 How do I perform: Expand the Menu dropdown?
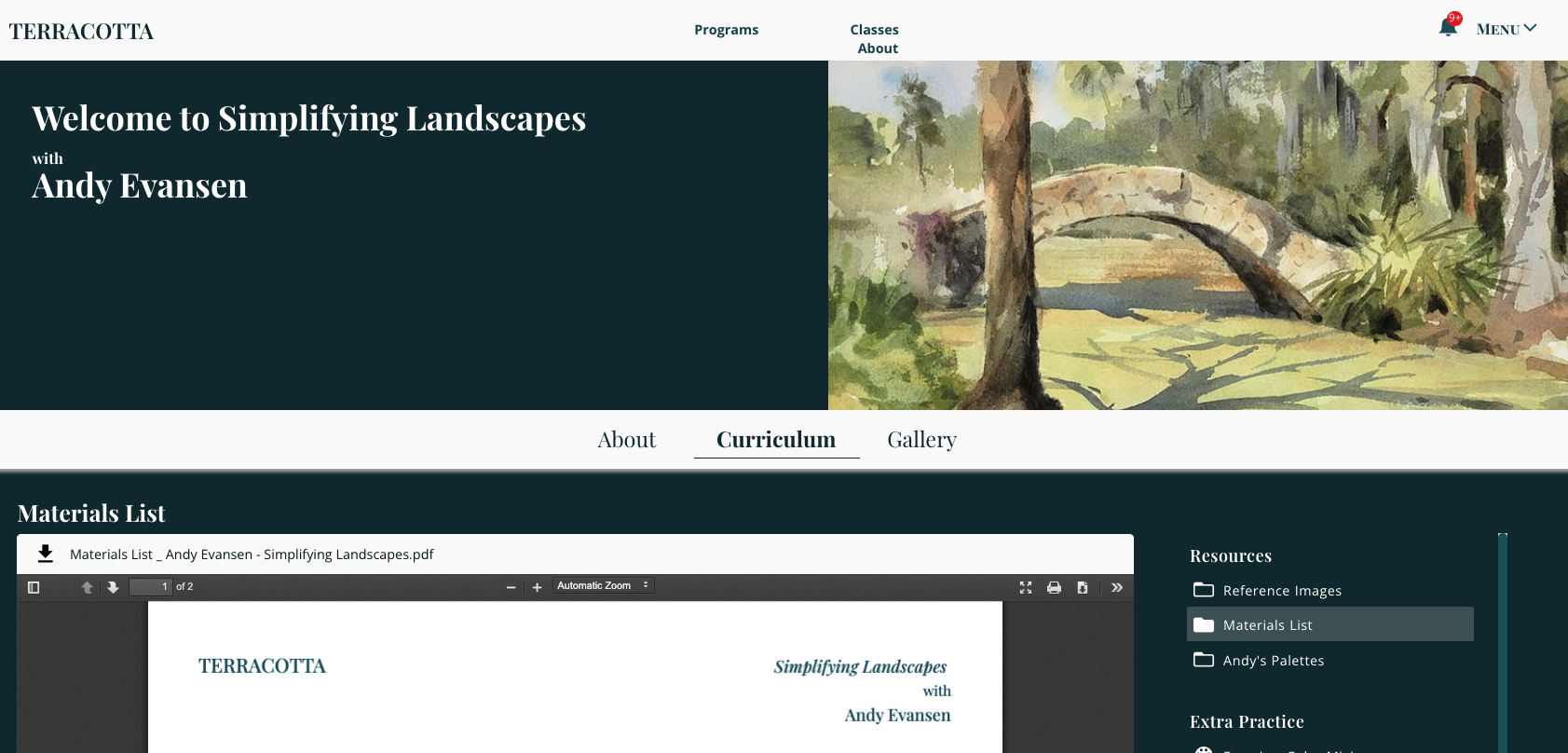tap(1507, 29)
